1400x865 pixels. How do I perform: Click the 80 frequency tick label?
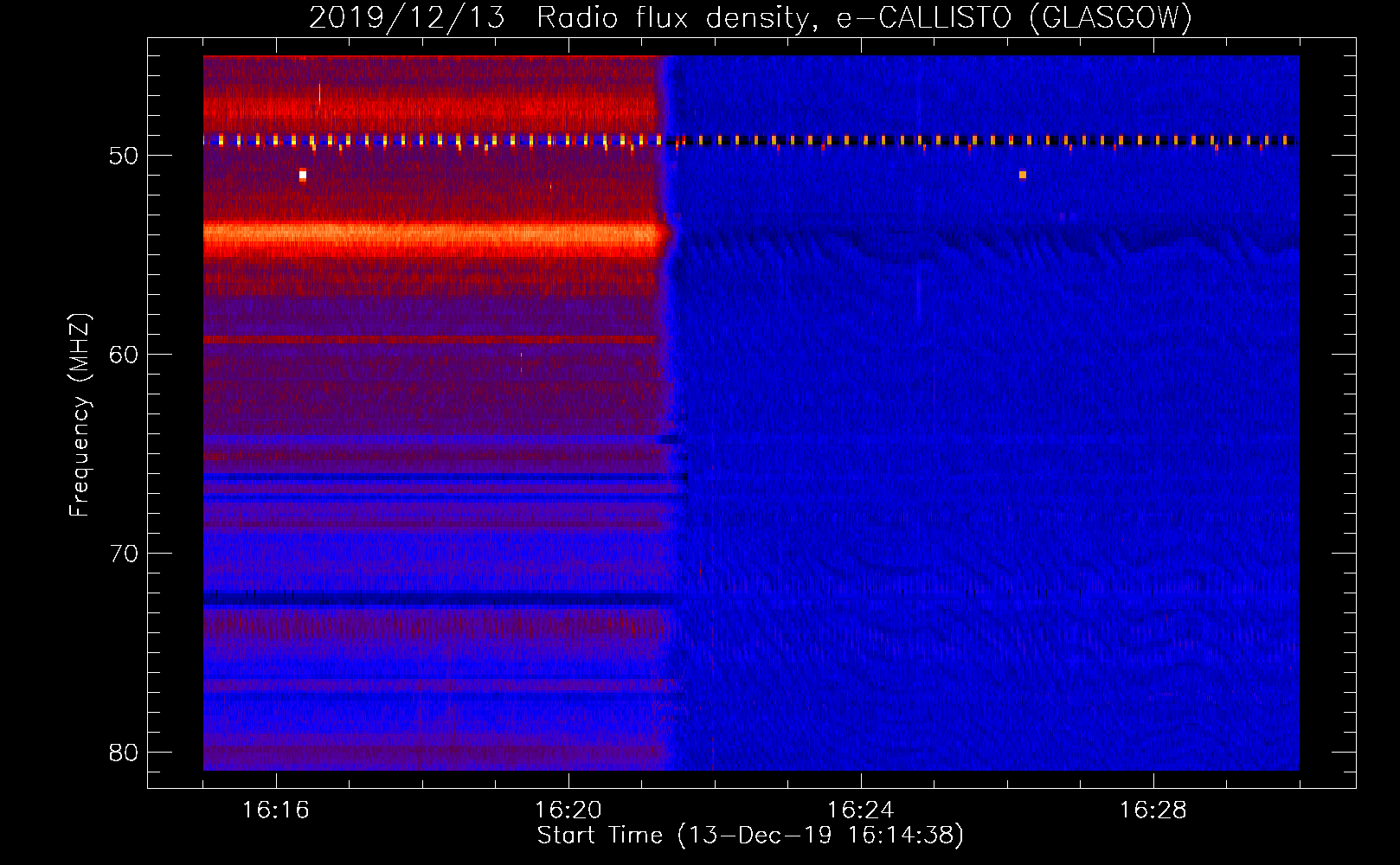tap(124, 753)
